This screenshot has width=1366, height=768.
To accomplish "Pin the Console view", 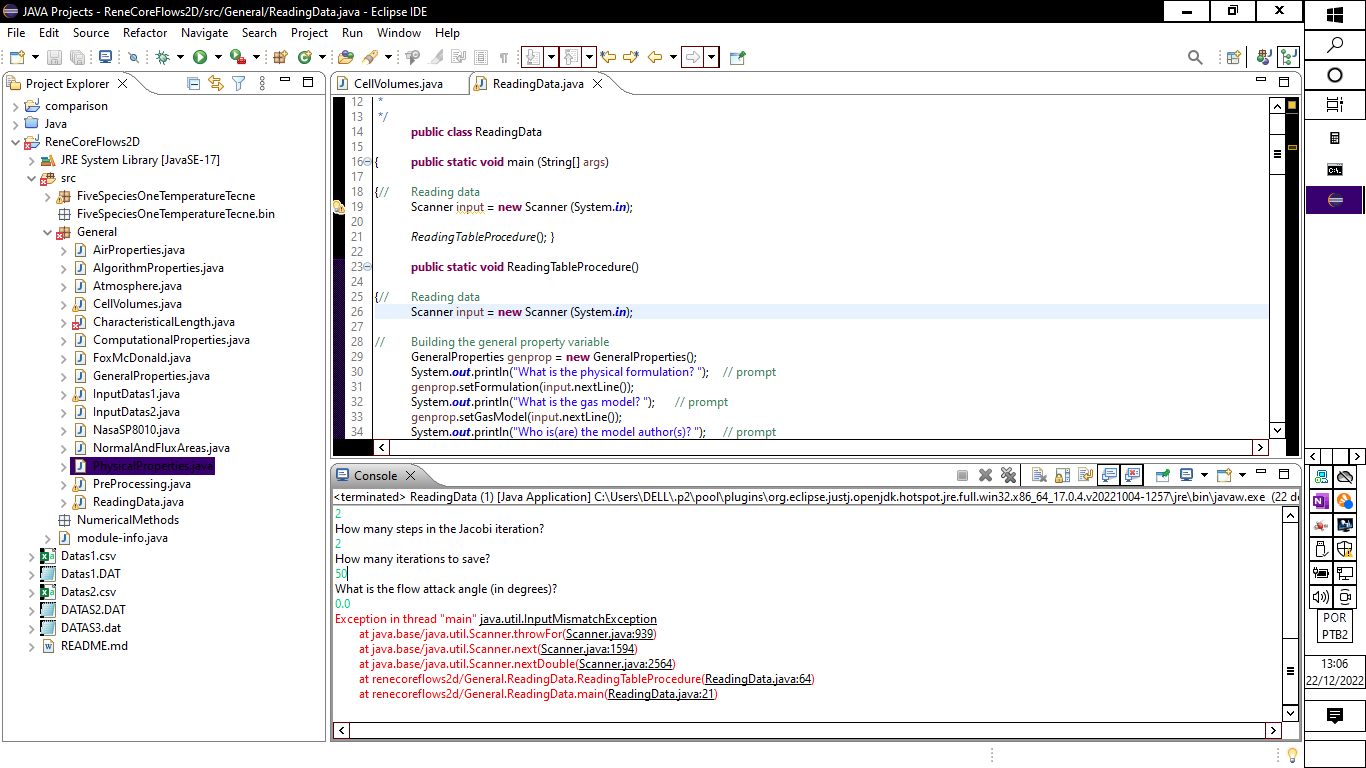I will [x=1163, y=476].
